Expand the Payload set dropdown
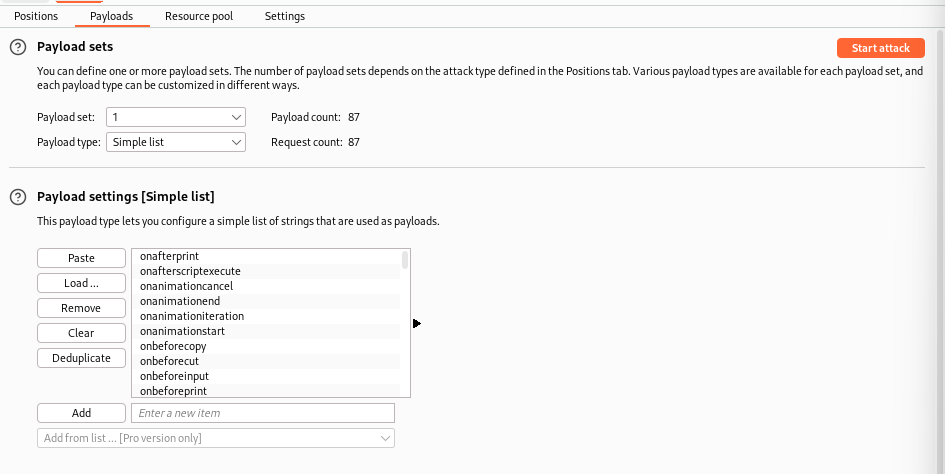This screenshot has height=474, width=945. tap(176, 117)
